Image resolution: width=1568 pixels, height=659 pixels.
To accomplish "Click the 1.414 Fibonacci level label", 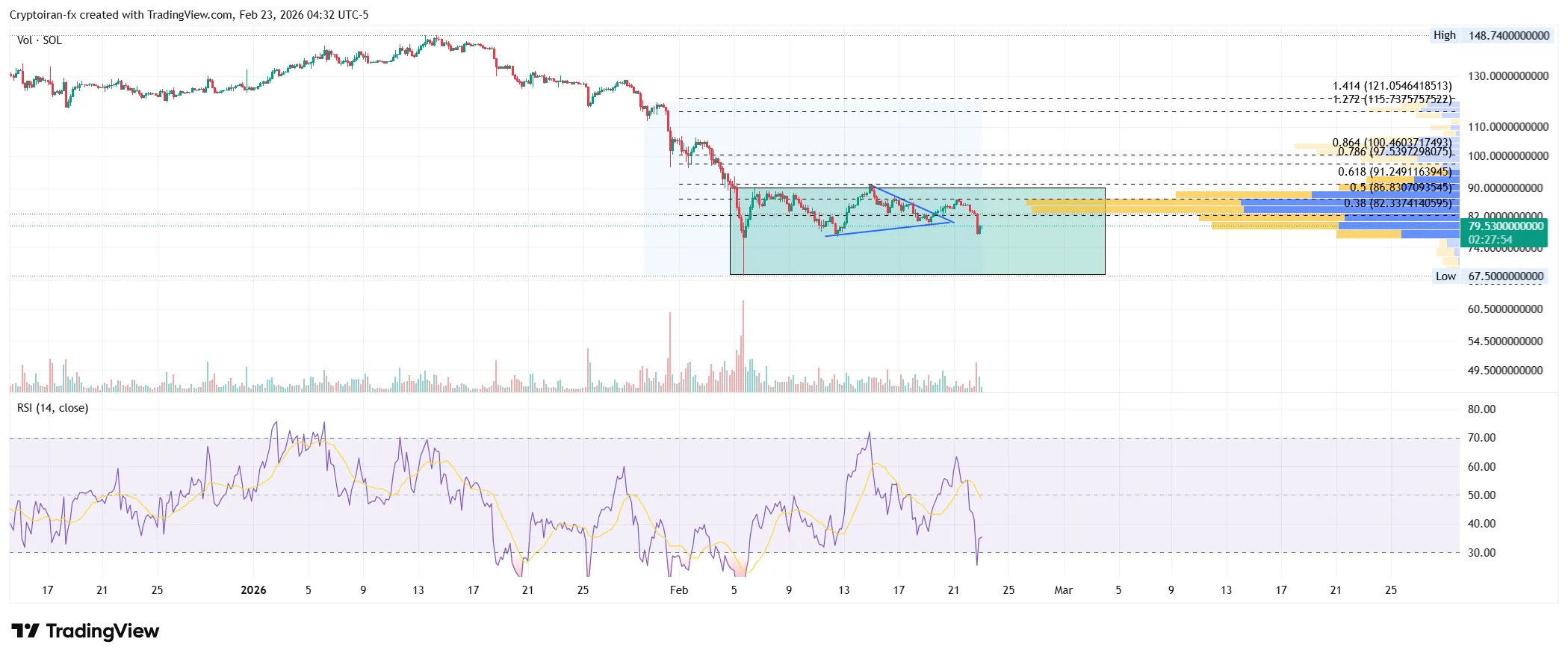I will click(x=1392, y=86).
